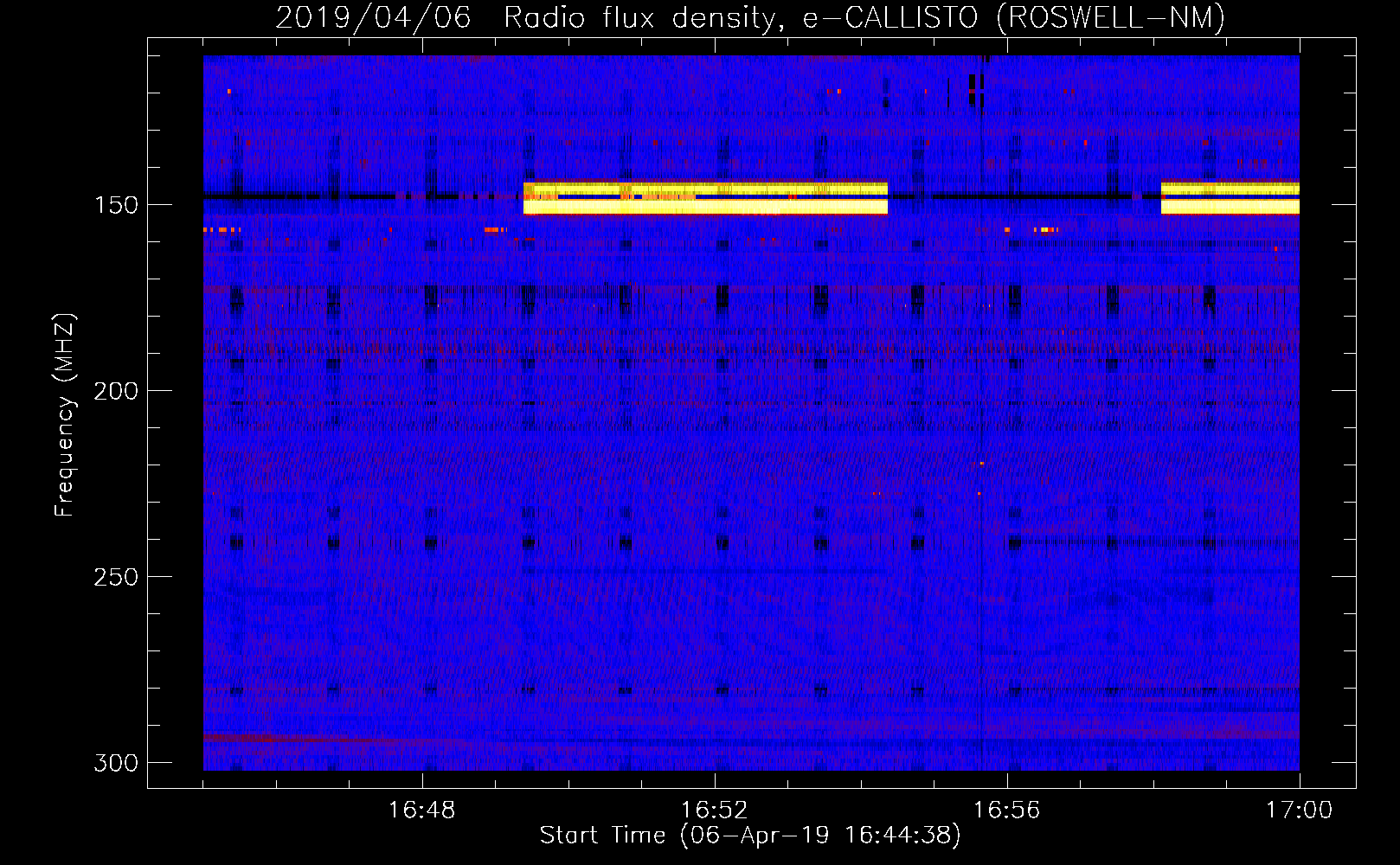Click the 16:48 time axis label
The width and height of the screenshot is (1400, 865).
click(421, 811)
